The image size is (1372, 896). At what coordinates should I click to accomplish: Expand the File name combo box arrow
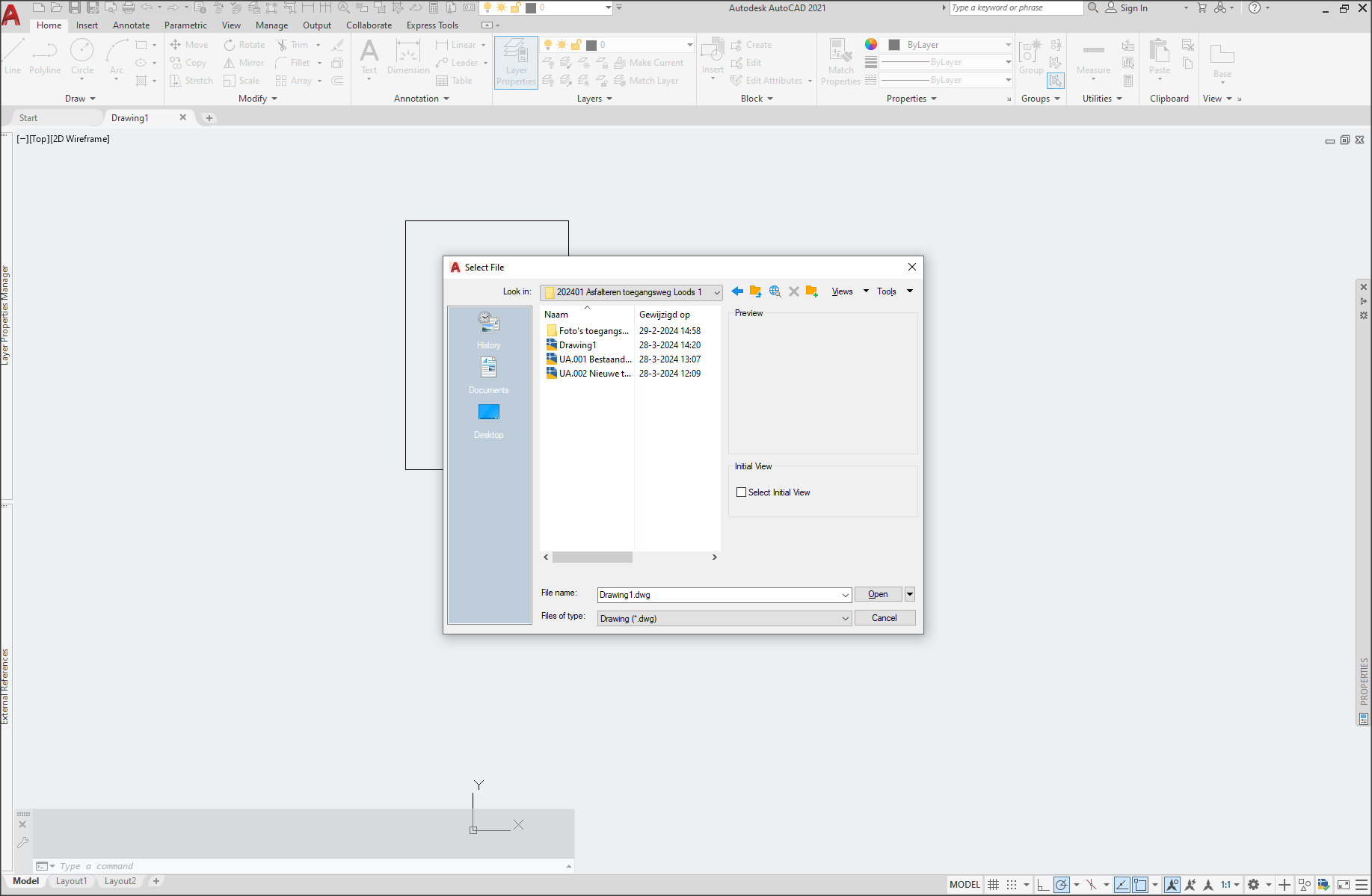tap(845, 595)
